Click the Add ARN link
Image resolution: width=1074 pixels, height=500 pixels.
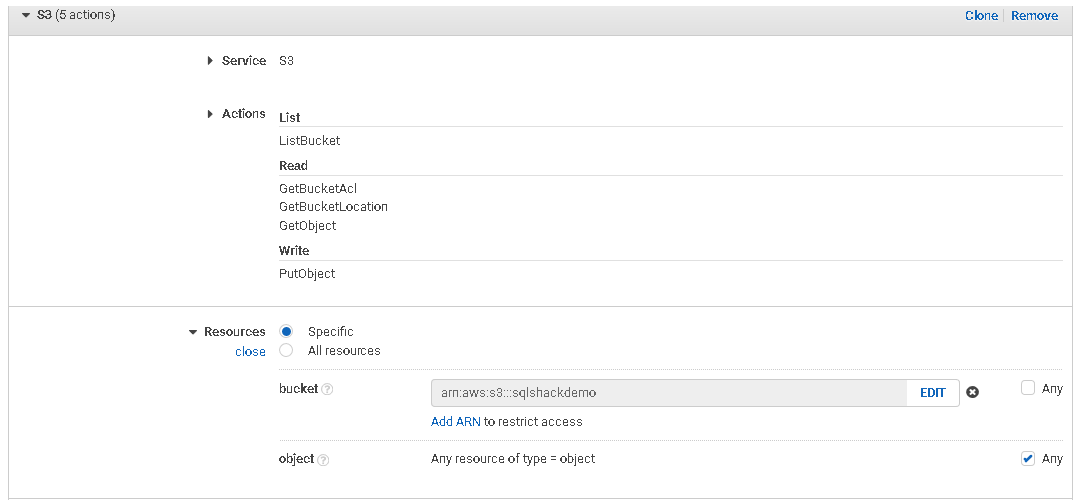coord(455,421)
